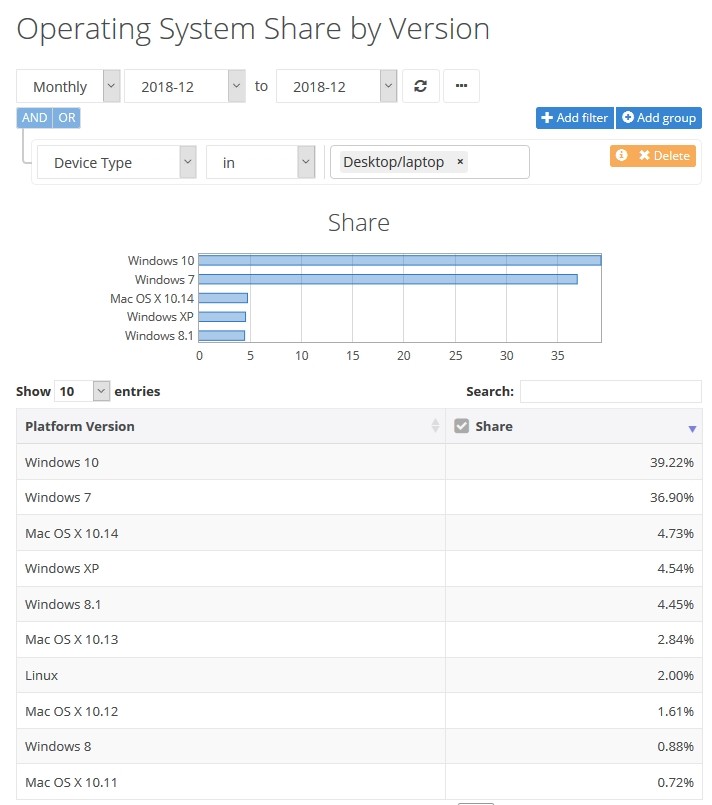Select the Linux table row

[x=359, y=675]
